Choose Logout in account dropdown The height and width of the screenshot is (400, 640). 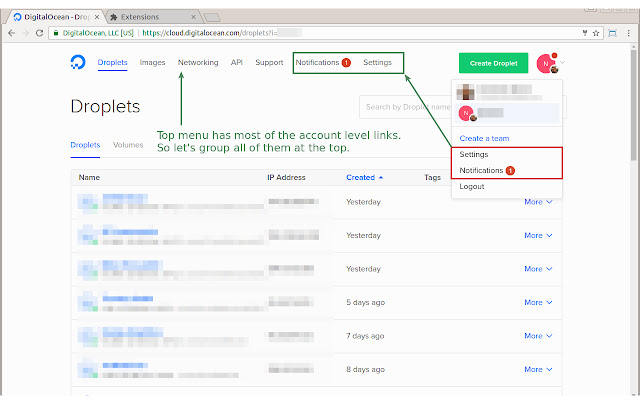click(x=472, y=187)
